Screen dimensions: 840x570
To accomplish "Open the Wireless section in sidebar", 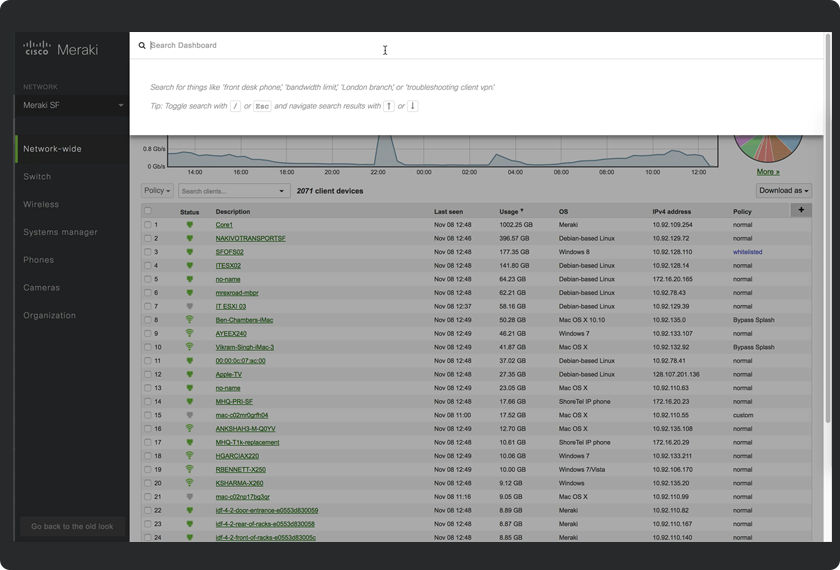I will (41, 204).
